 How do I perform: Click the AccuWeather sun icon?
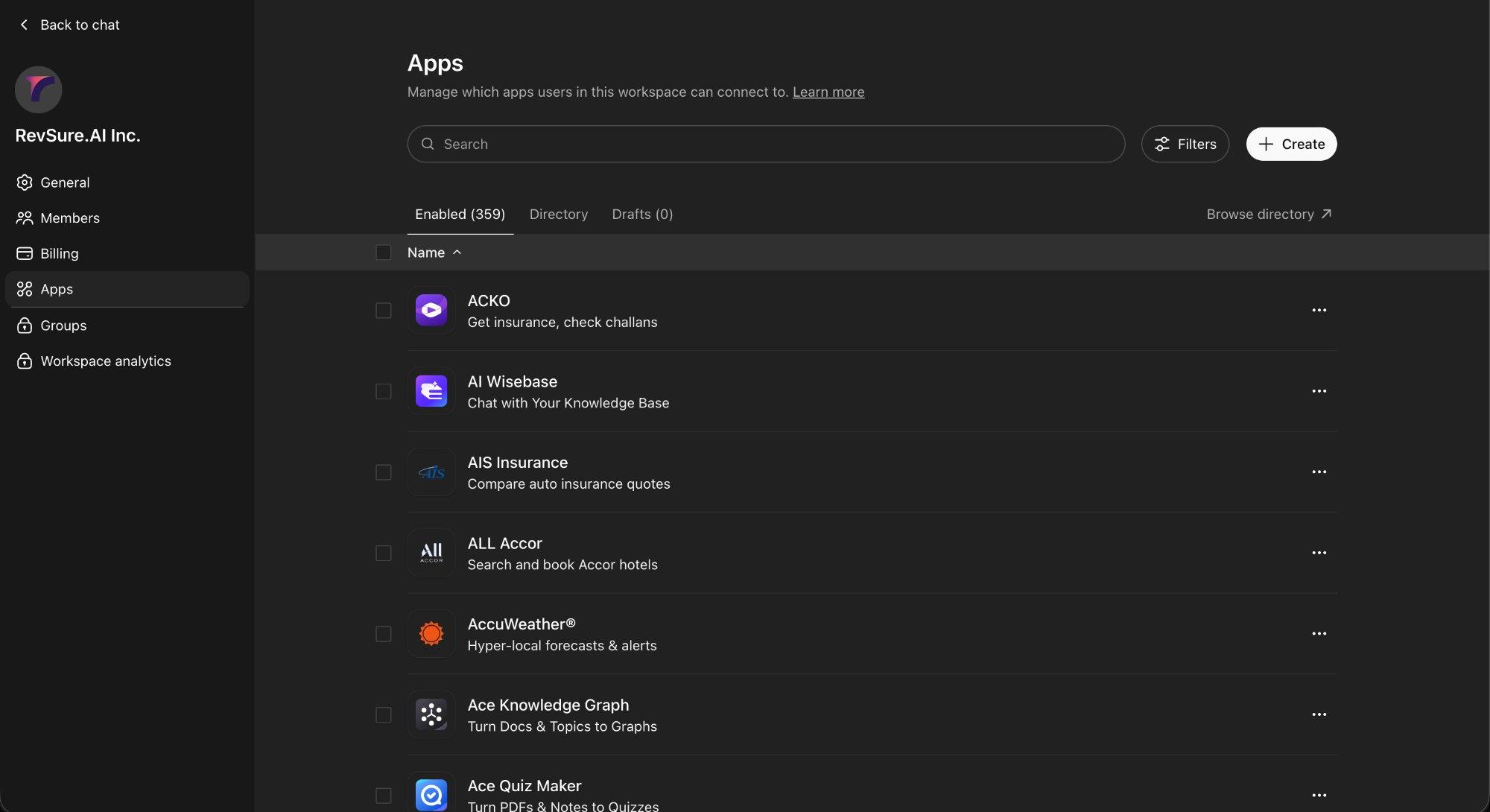point(431,634)
